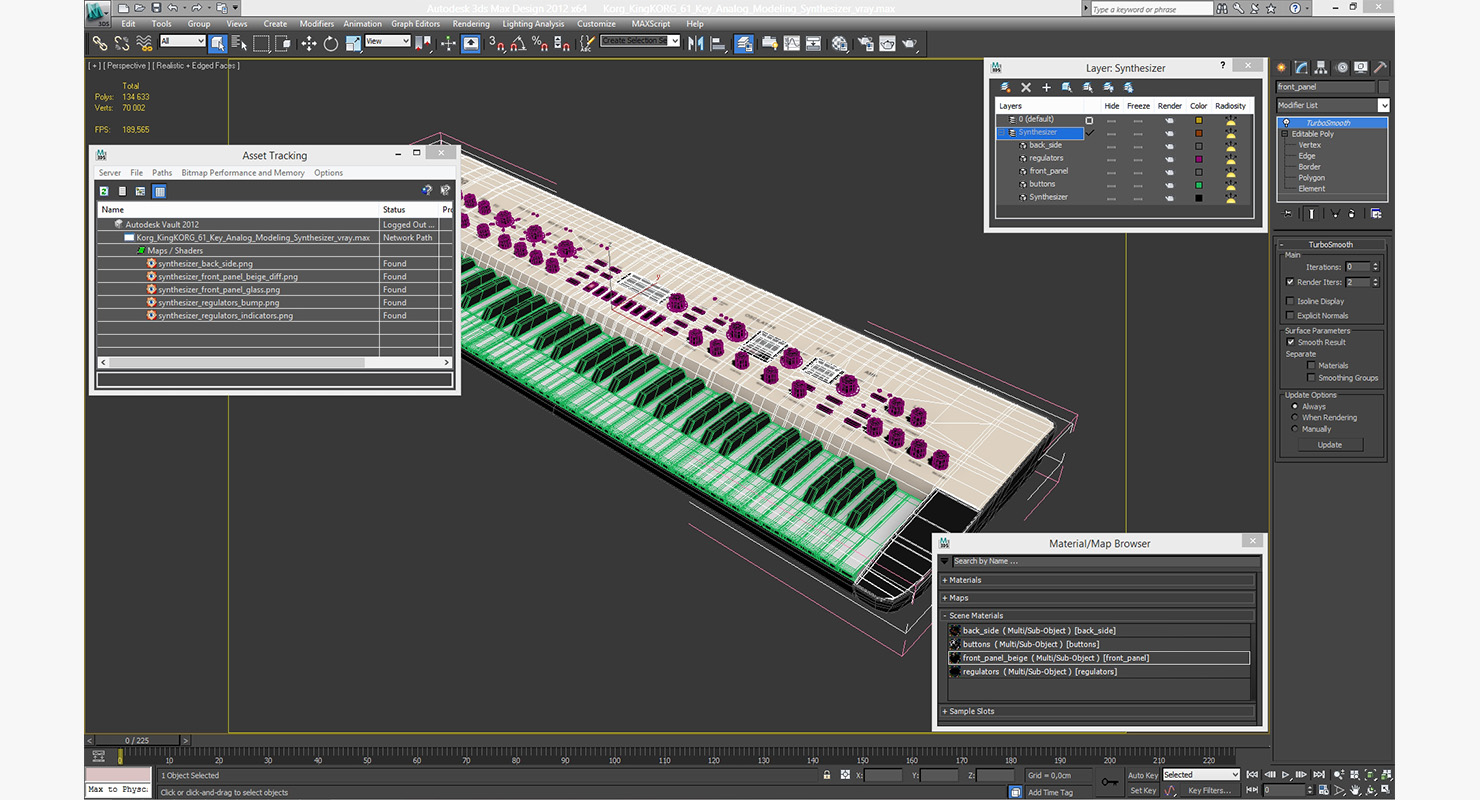The width and height of the screenshot is (1480, 800).
Task: Open the selection filter All dropdown
Action: pyautogui.click(x=182, y=41)
